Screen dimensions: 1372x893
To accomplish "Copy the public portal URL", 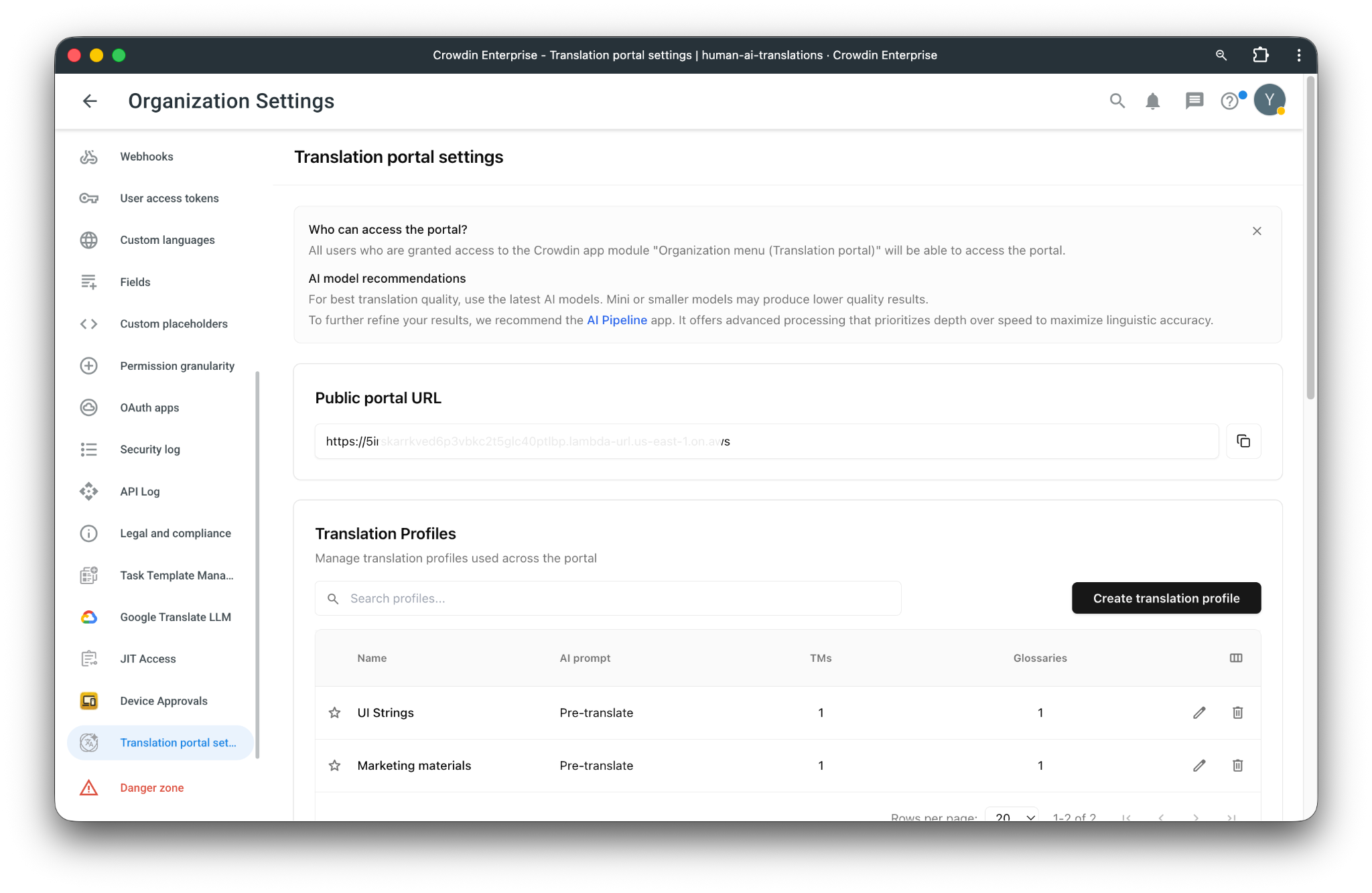I will coord(1243,441).
